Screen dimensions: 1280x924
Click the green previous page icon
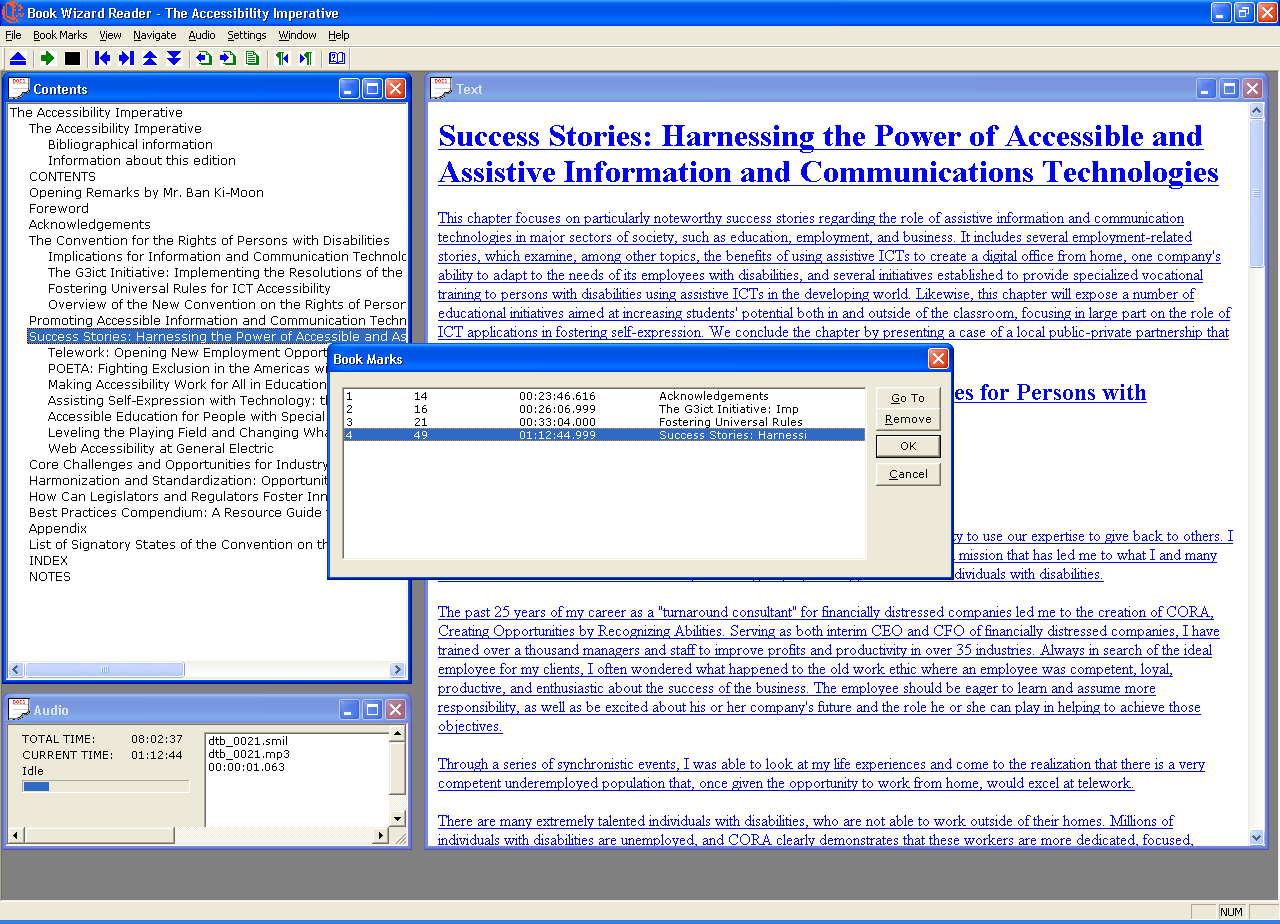[x=204, y=59]
